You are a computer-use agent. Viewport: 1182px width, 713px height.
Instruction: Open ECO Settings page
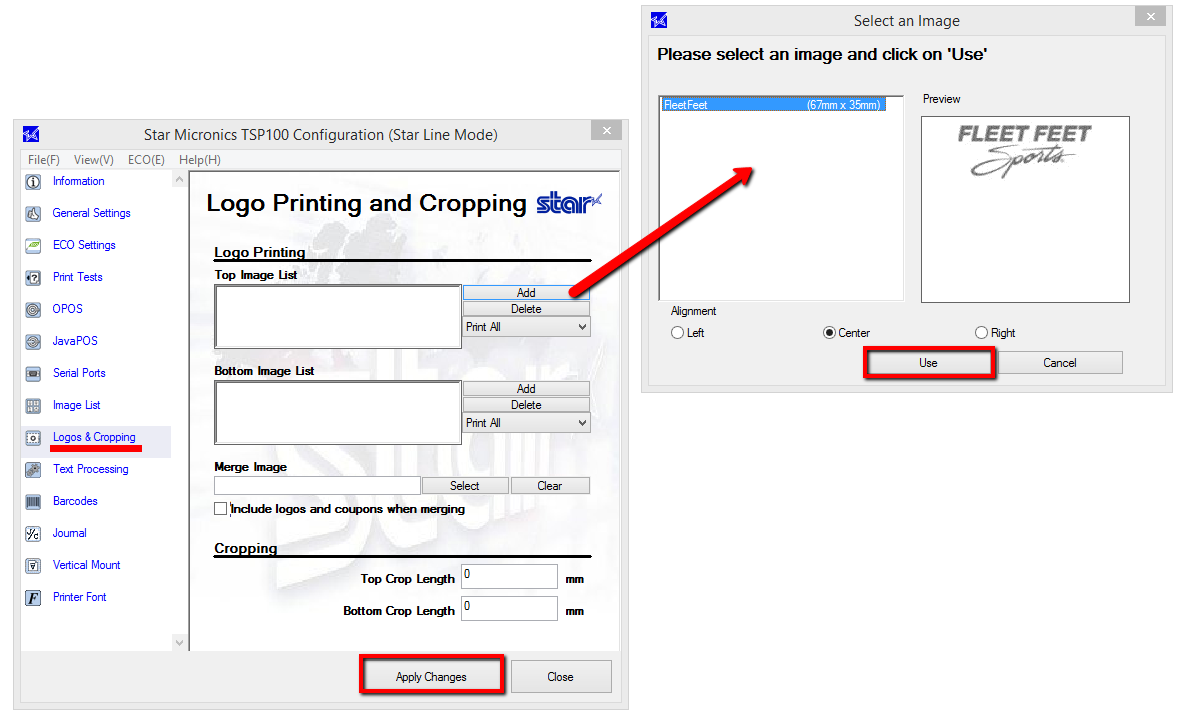click(x=84, y=245)
